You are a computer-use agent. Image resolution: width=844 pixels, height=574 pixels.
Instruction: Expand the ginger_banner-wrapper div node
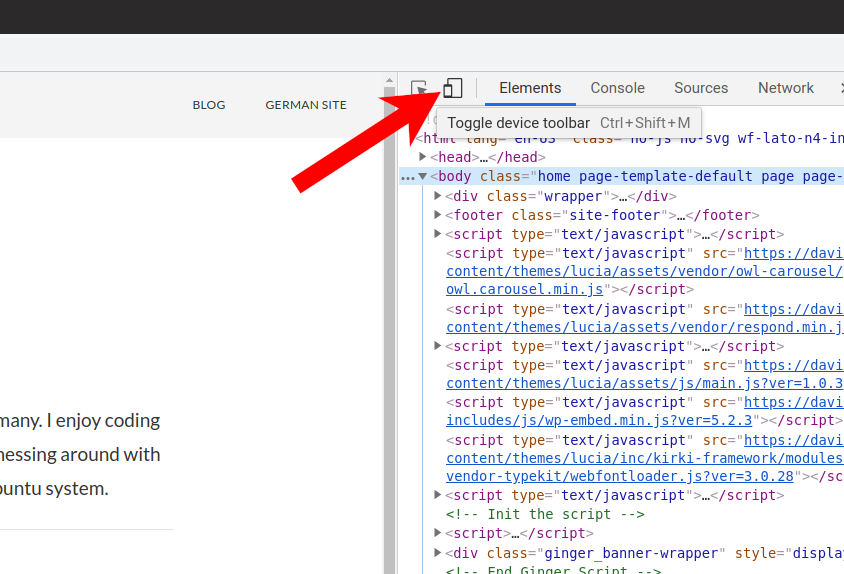coord(438,553)
